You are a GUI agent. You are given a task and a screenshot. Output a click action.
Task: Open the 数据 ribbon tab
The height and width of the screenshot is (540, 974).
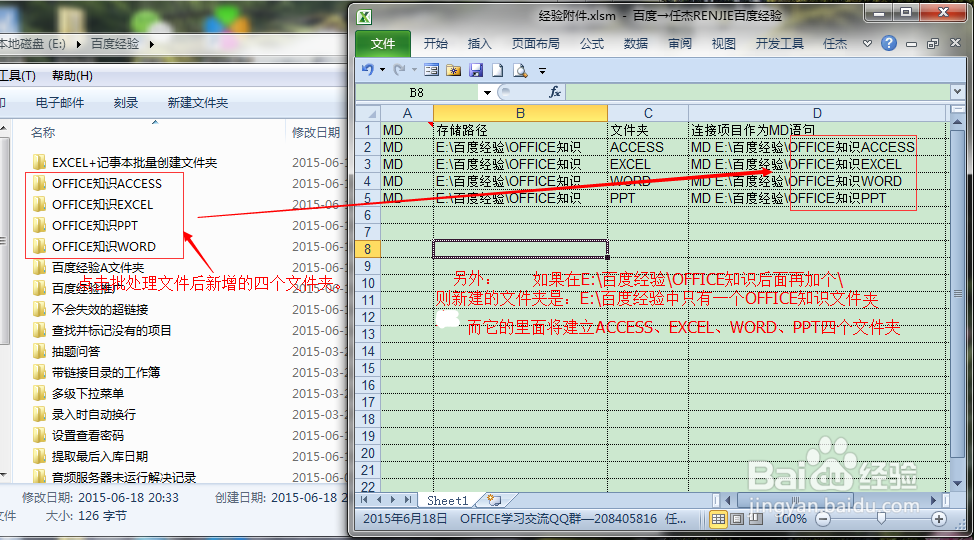pos(635,43)
